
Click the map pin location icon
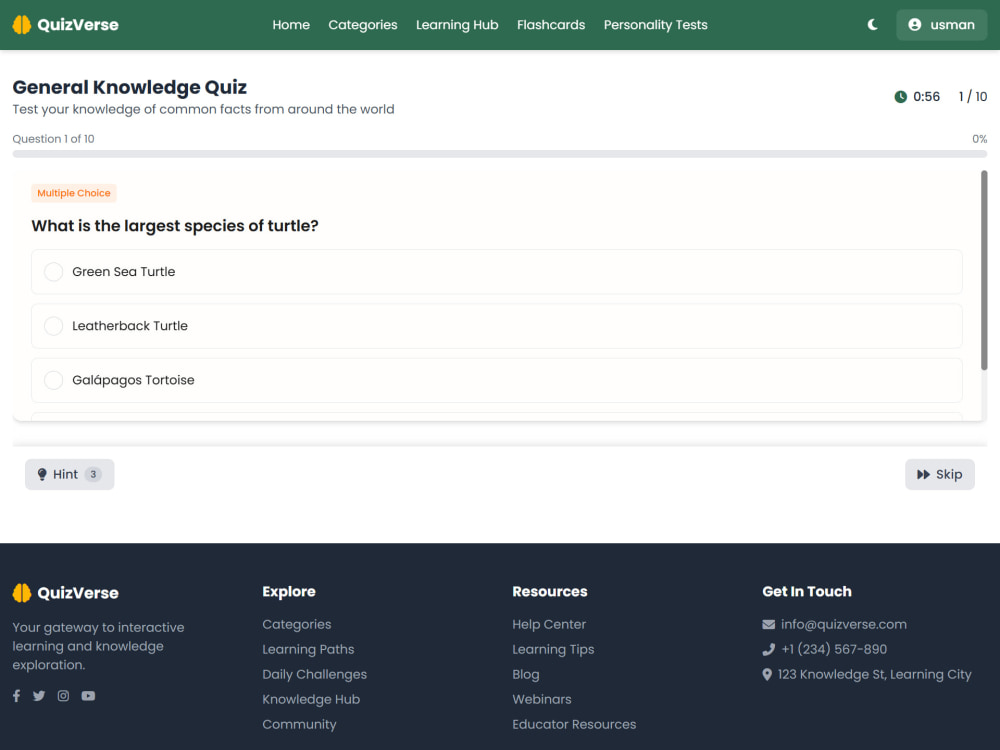click(x=767, y=674)
